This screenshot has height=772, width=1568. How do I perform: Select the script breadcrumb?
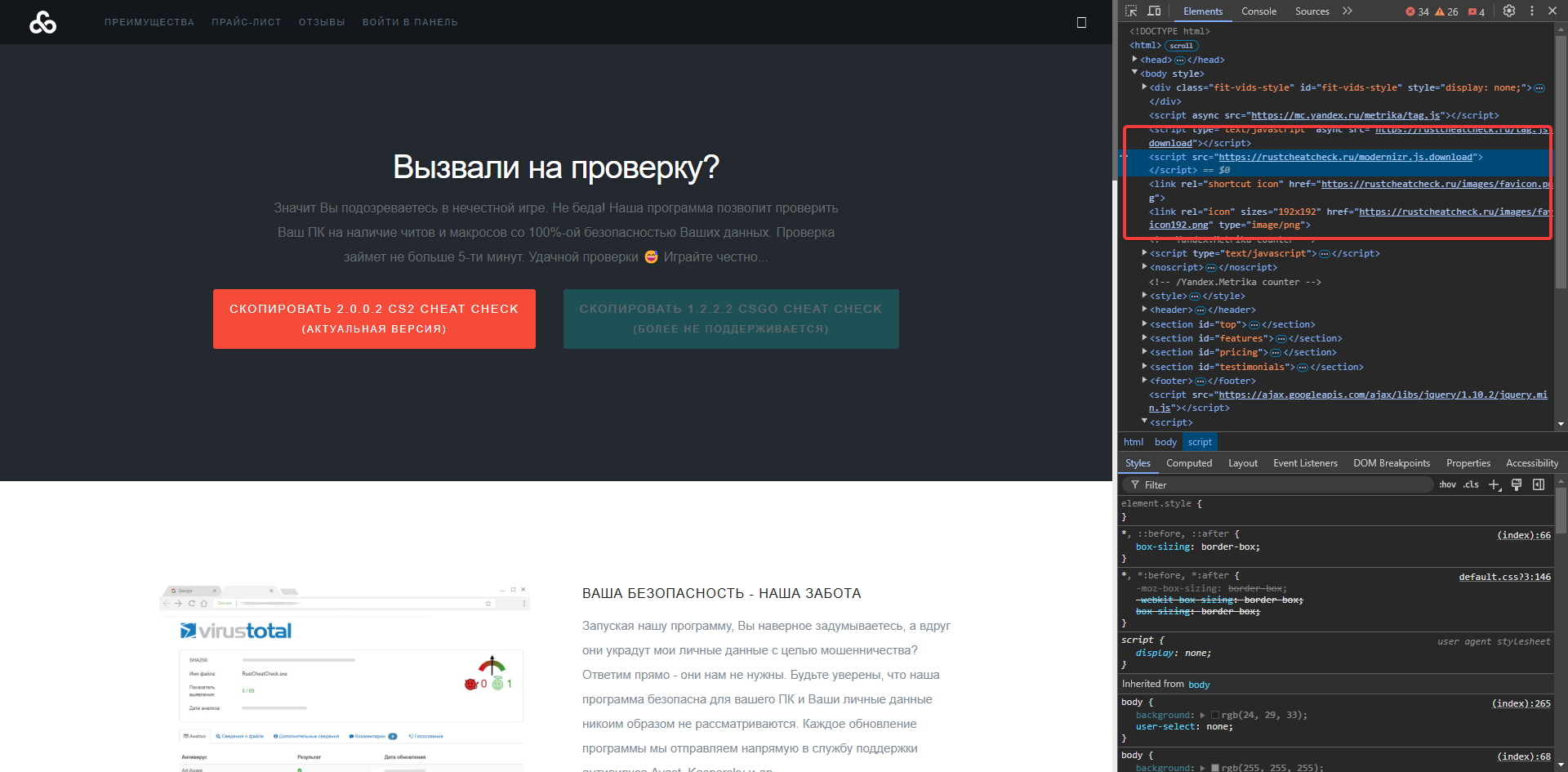[1200, 442]
